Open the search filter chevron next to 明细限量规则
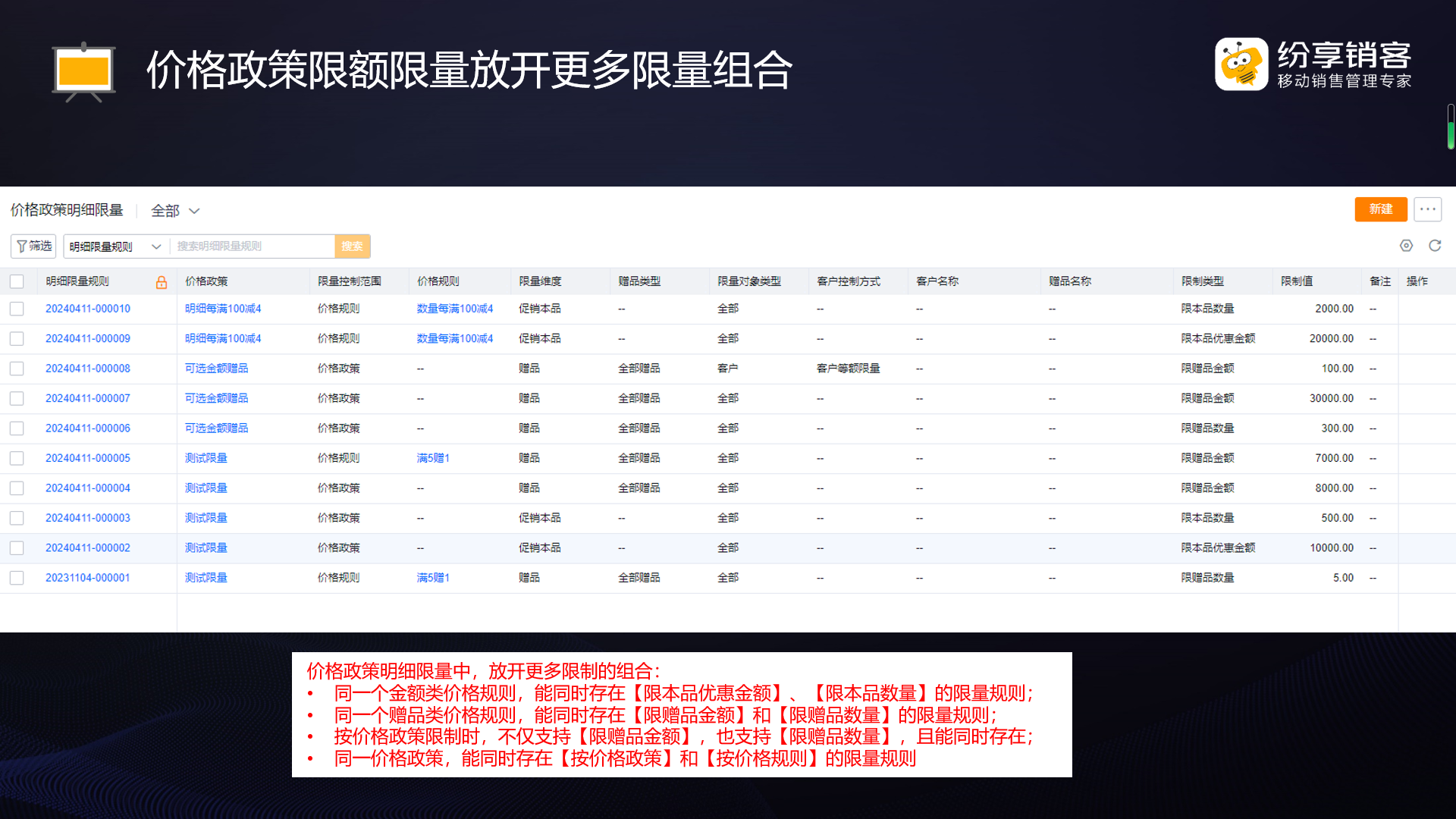The image size is (1456, 819). tap(157, 246)
